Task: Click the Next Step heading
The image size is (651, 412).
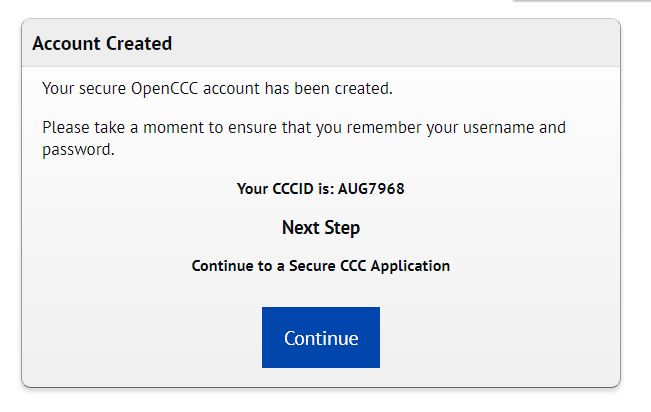Action: point(321,228)
